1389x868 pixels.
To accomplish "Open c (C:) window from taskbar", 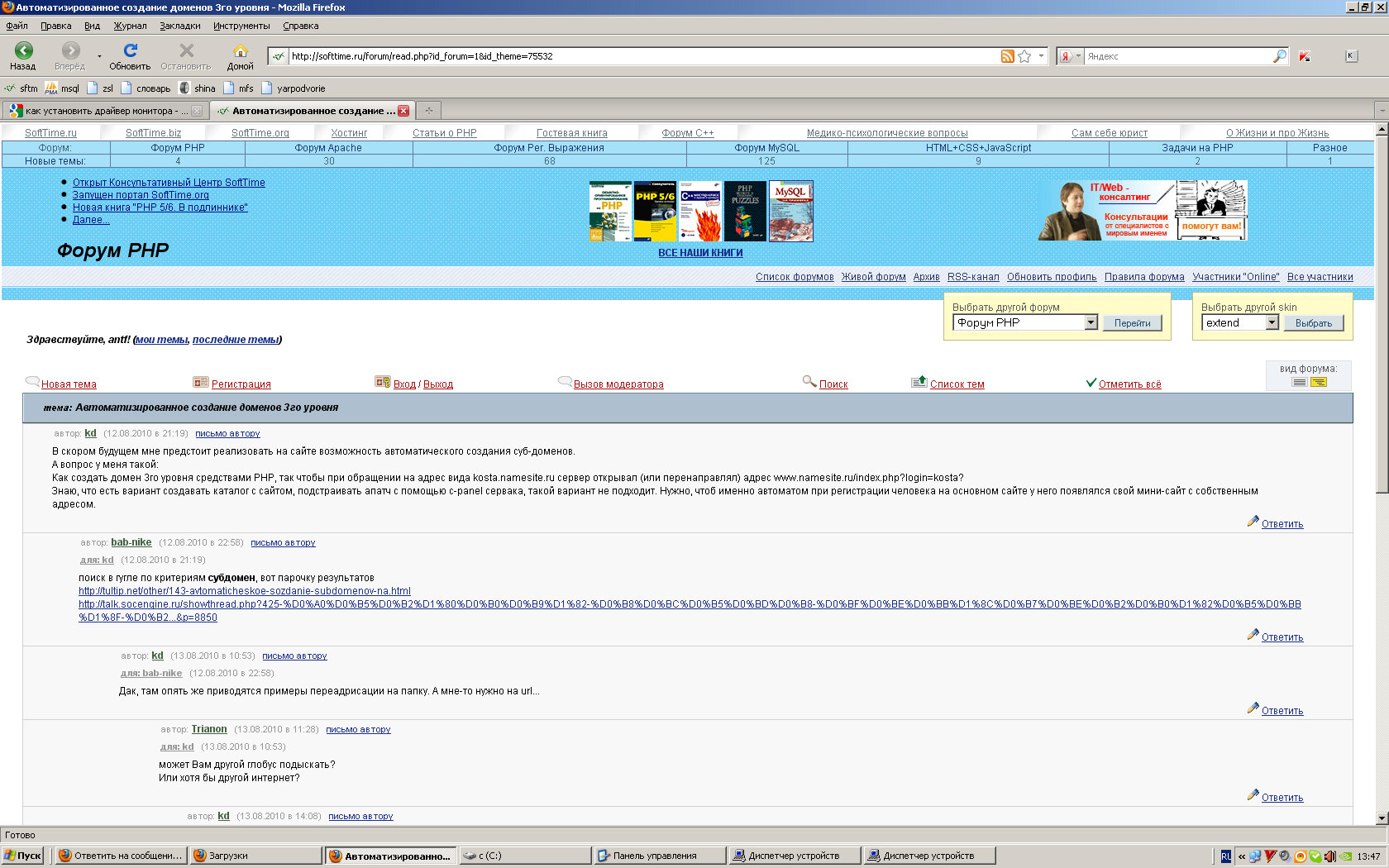I will coord(525,856).
